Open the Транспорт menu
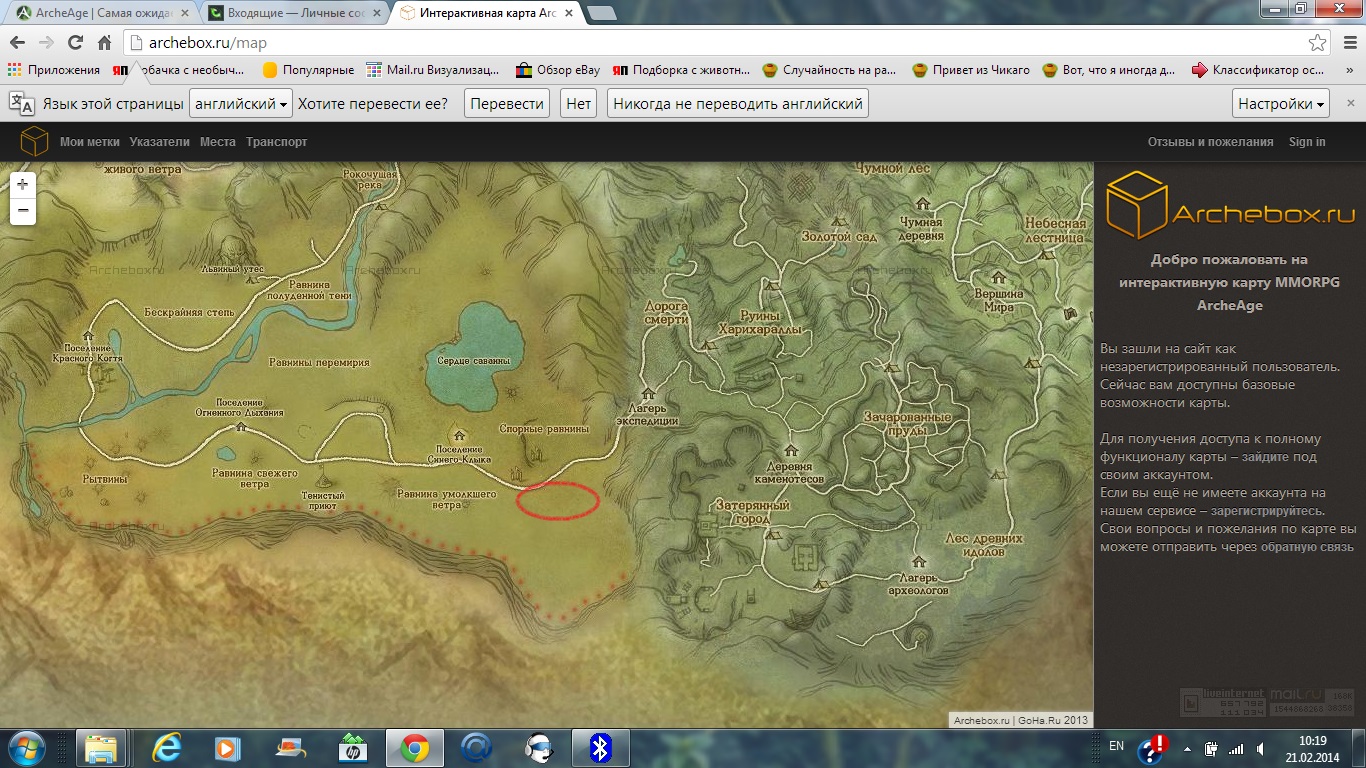 tap(277, 142)
